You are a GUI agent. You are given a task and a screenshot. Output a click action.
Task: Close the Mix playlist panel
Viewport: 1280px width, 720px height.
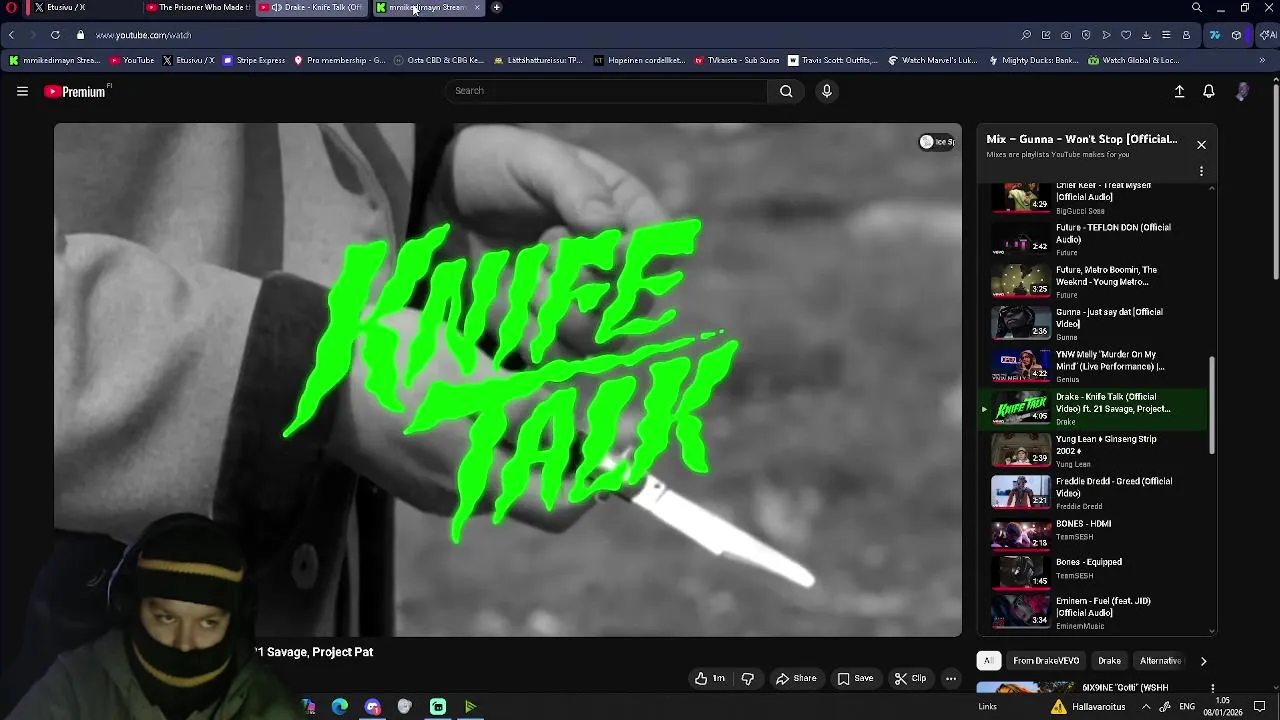click(x=1201, y=145)
